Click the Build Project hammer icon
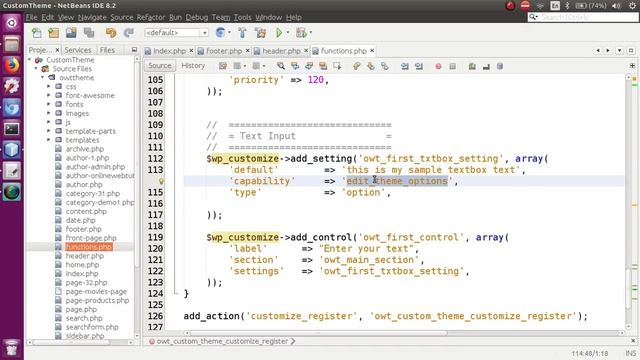This screenshot has height=360, width=640. click(x=242, y=33)
